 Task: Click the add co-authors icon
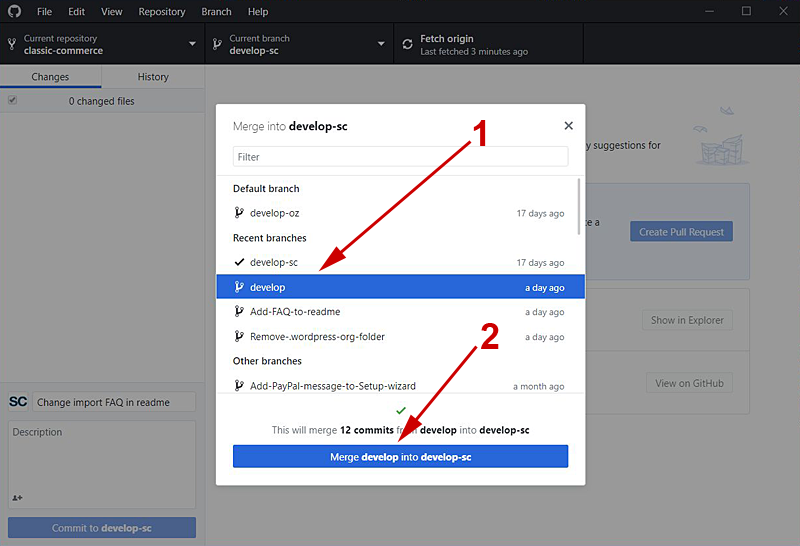17,498
